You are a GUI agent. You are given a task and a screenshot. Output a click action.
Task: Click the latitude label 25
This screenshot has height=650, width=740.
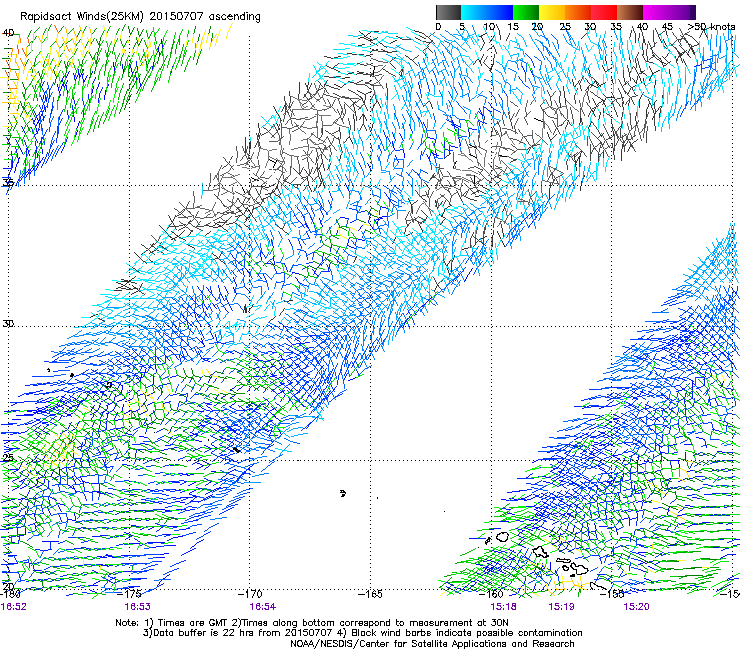(x=8, y=458)
